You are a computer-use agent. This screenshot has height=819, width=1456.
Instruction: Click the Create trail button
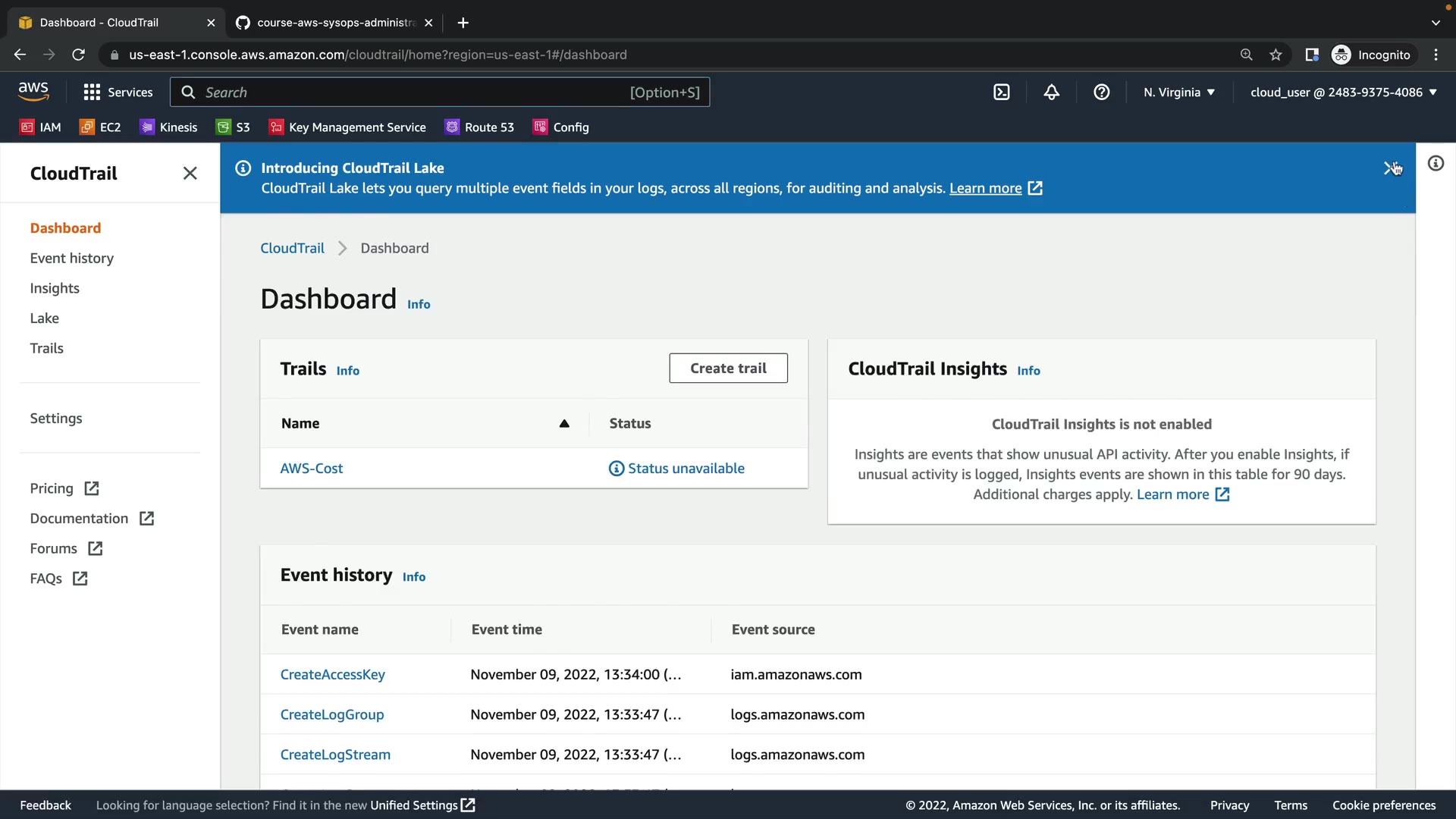(727, 369)
